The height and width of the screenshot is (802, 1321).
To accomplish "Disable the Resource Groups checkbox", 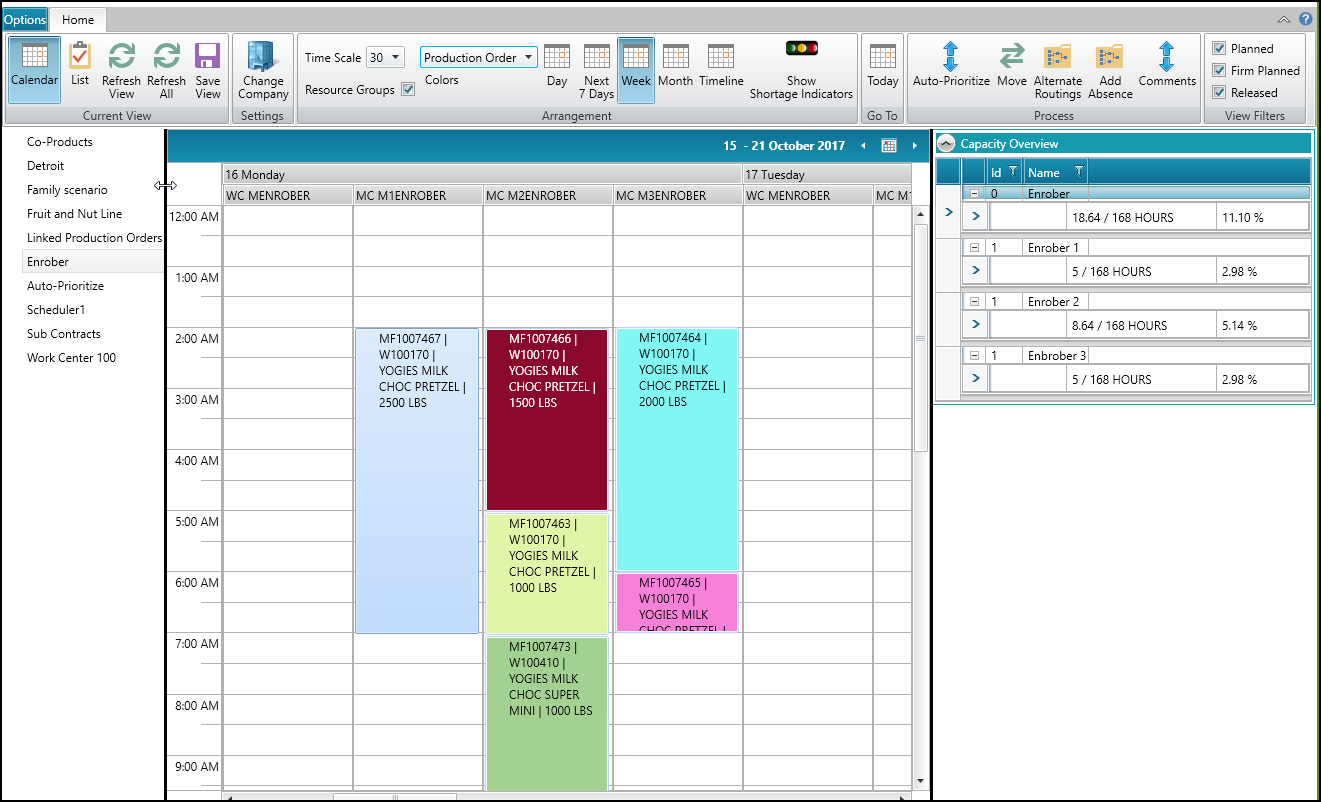I will pos(408,89).
